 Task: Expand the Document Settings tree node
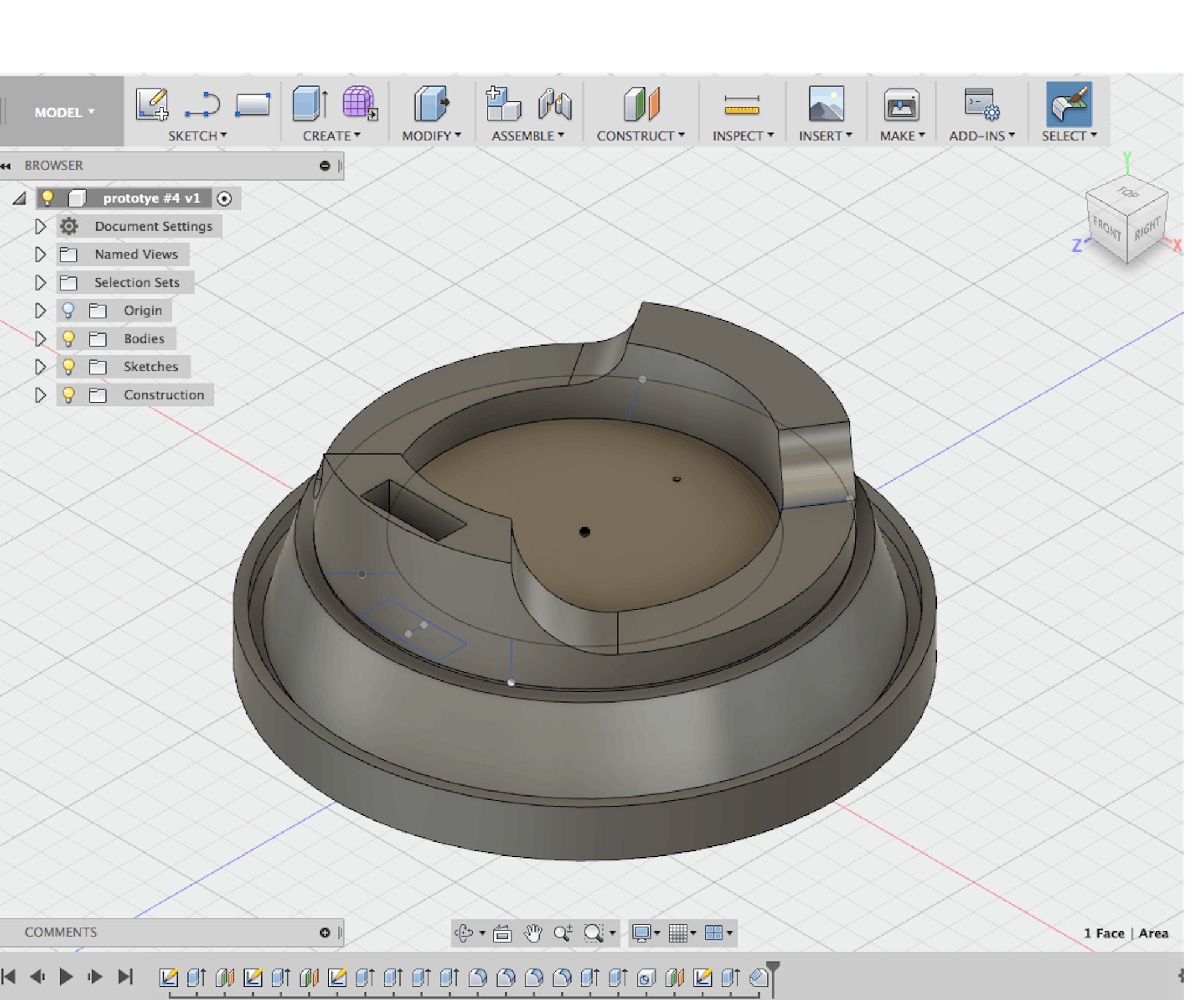click(40, 226)
